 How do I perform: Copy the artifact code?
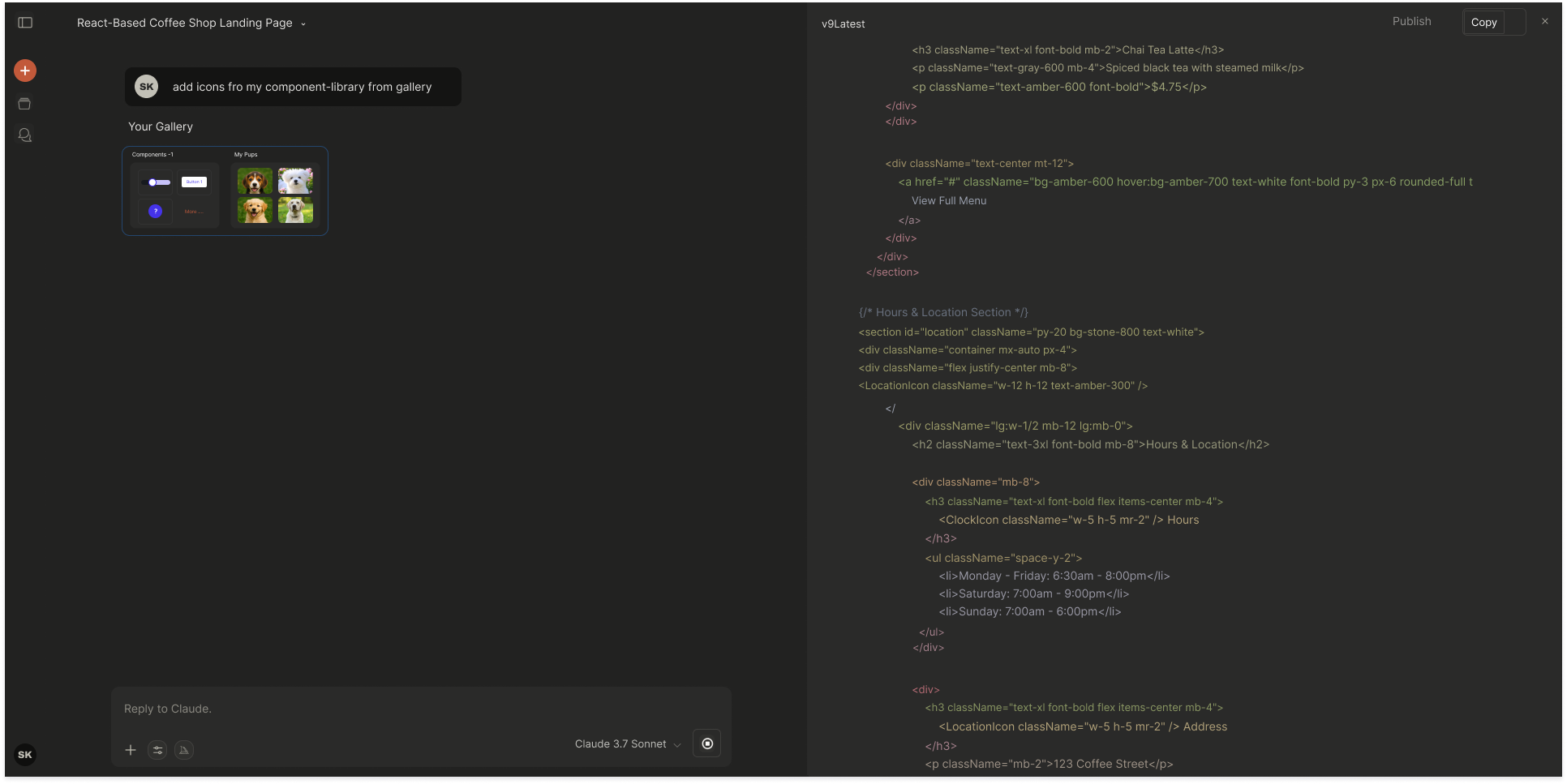(1483, 22)
